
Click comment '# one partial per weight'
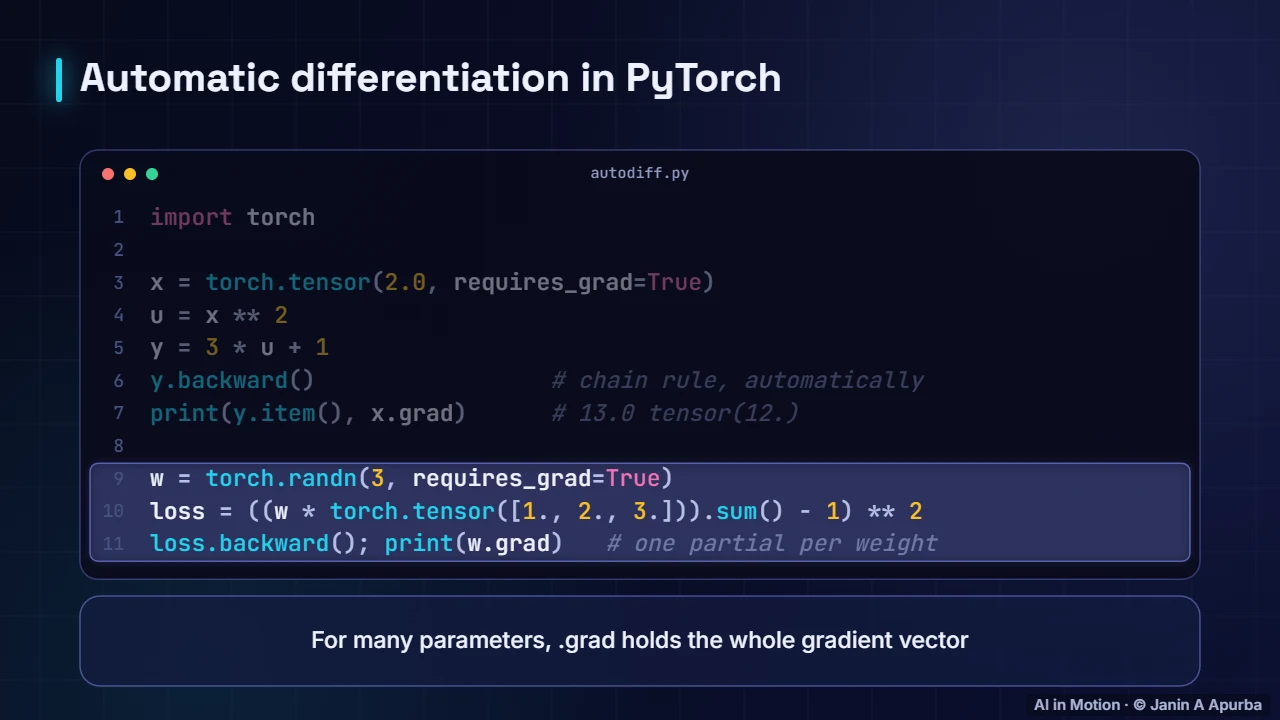[772, 543]
